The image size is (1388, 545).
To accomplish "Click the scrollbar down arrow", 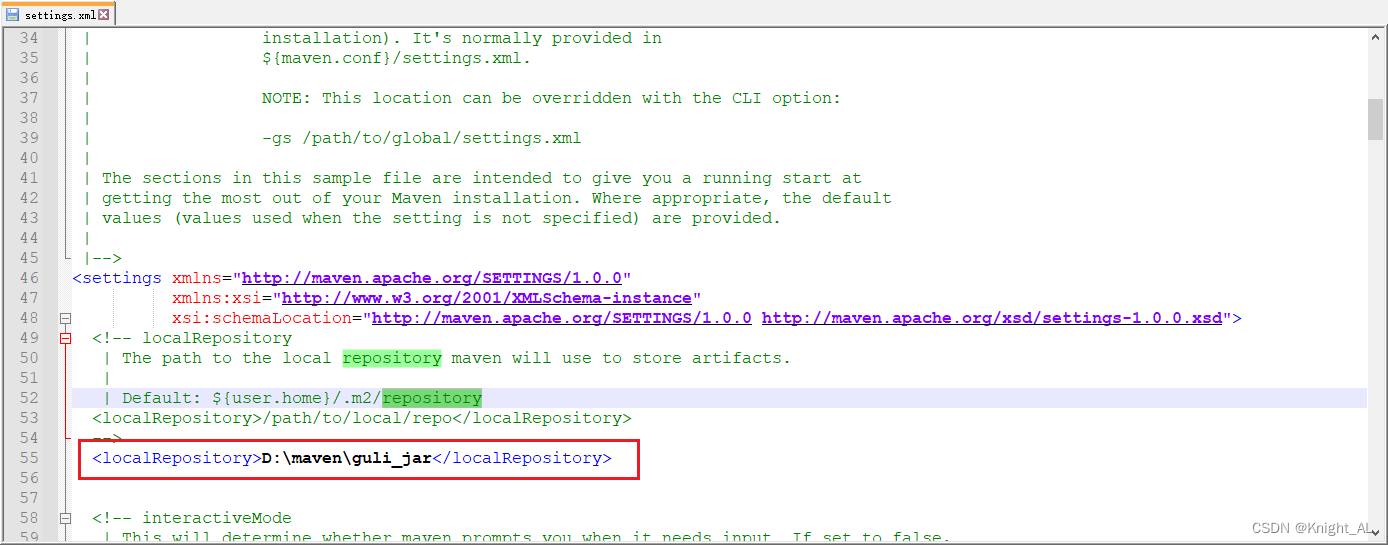I will 1376,535.
